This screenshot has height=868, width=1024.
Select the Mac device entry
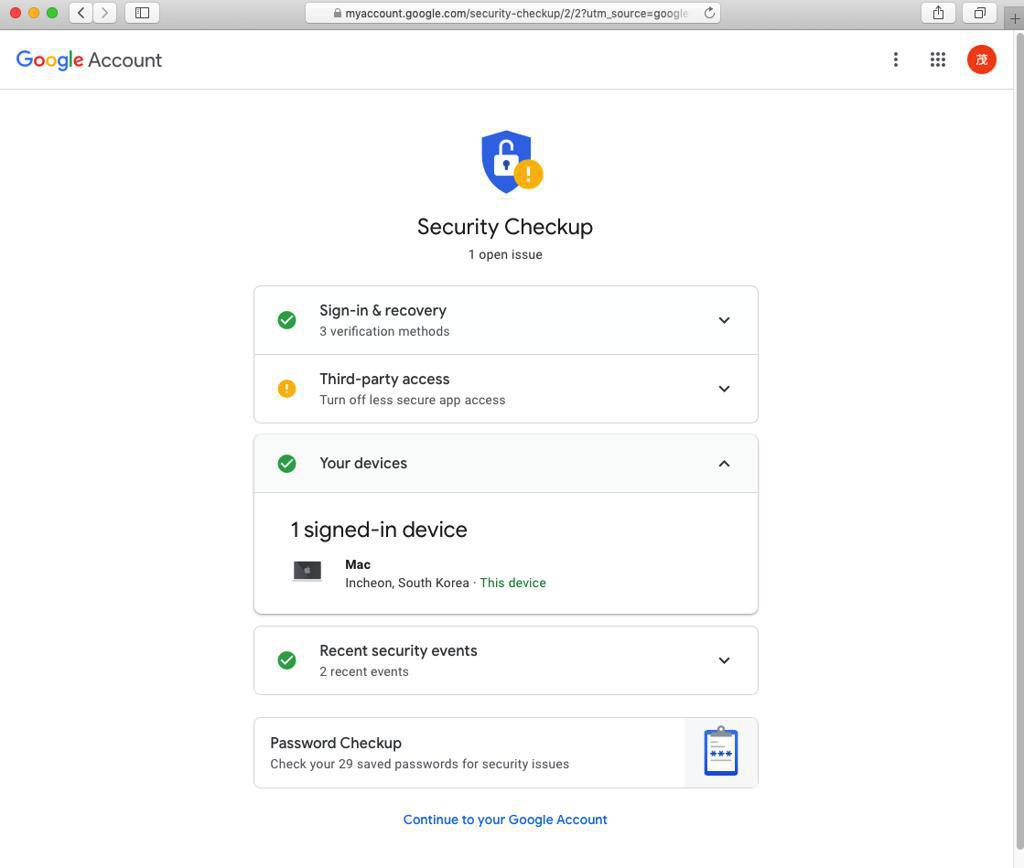point(358,565)
